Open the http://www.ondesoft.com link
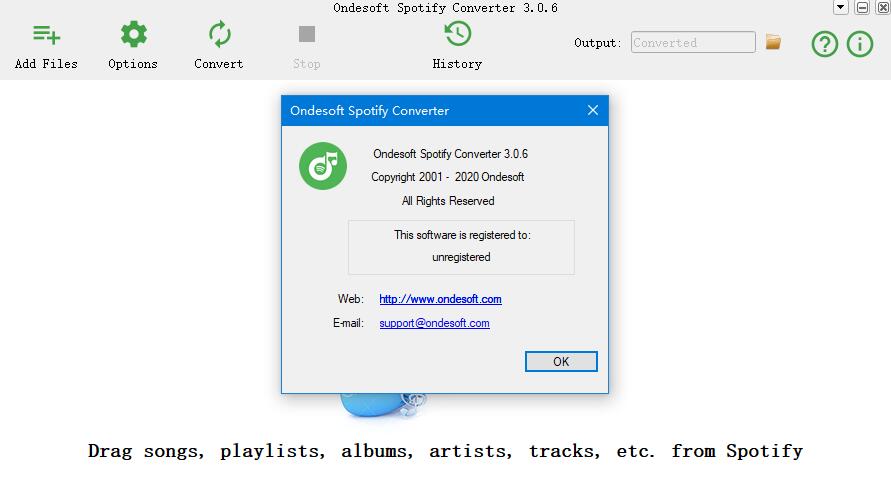 (x=440, y=299)
